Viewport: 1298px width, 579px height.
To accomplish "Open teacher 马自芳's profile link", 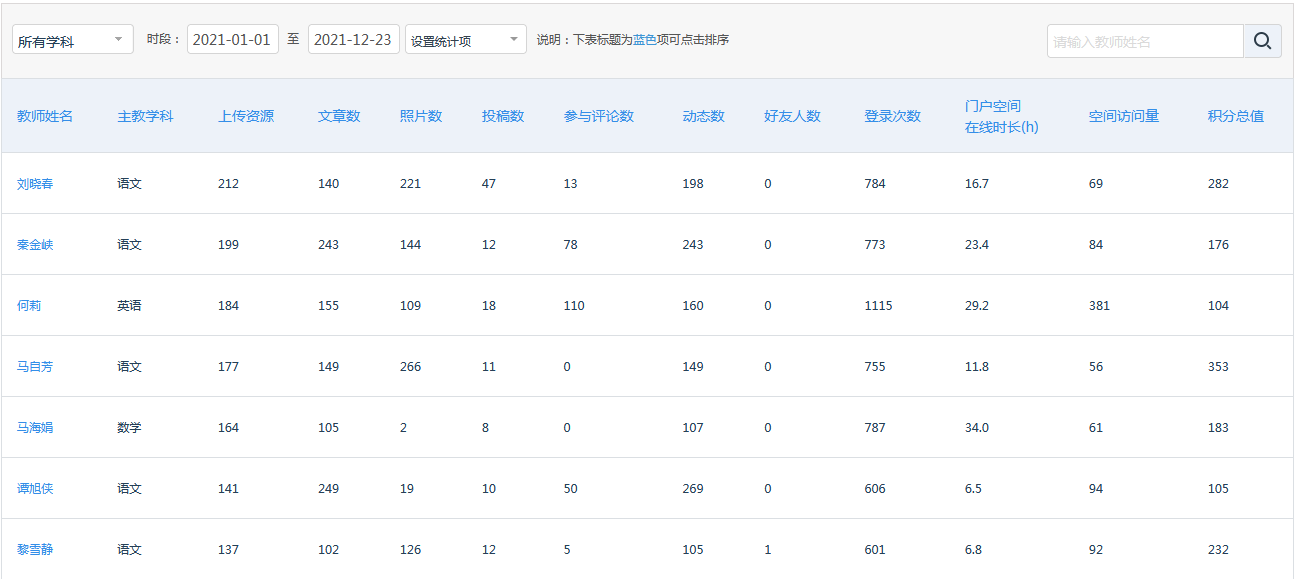I will 34,367.
